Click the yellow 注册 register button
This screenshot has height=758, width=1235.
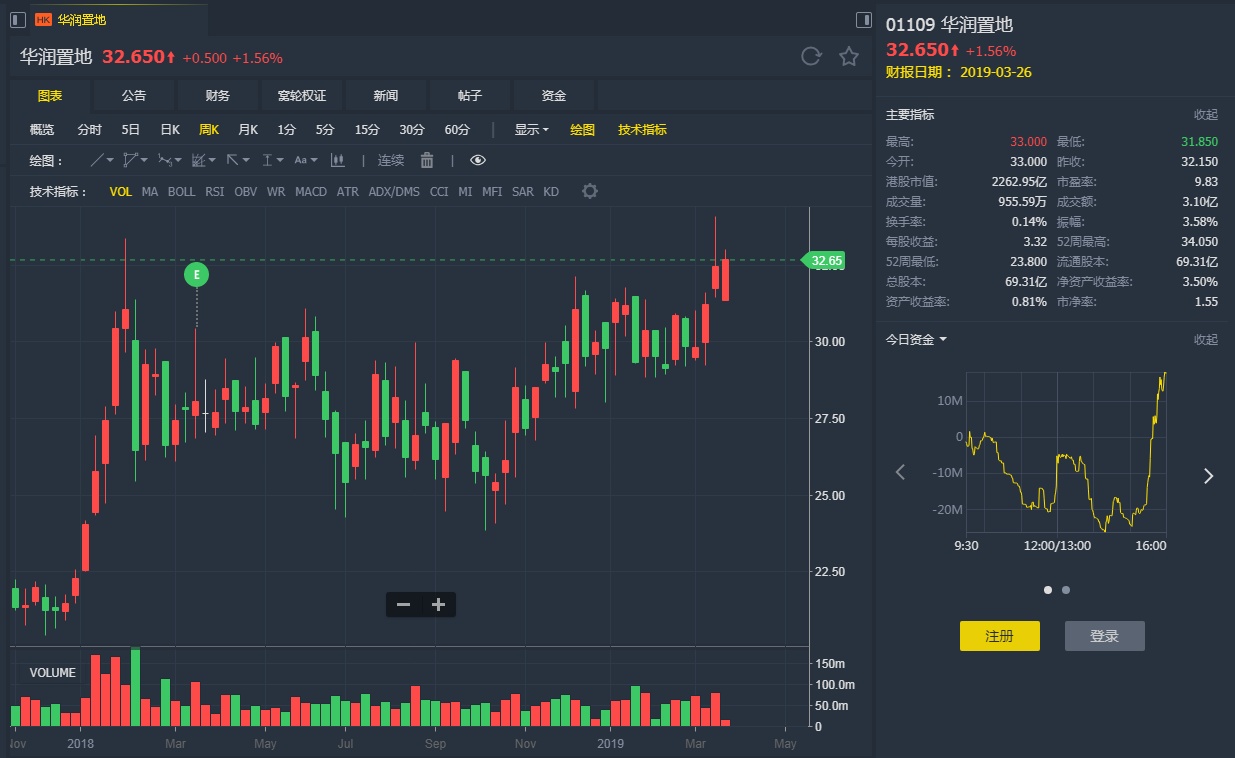[x=999, y=636]
